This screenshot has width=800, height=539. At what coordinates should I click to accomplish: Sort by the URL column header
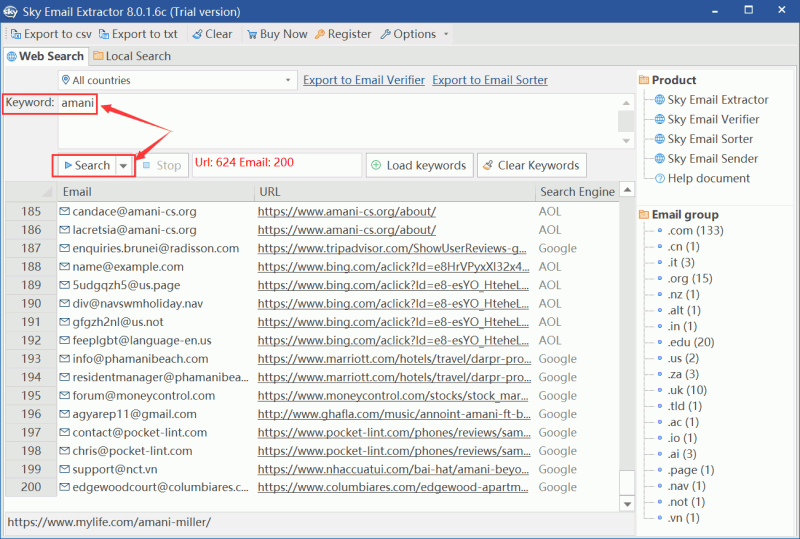(x=394, y=192)
